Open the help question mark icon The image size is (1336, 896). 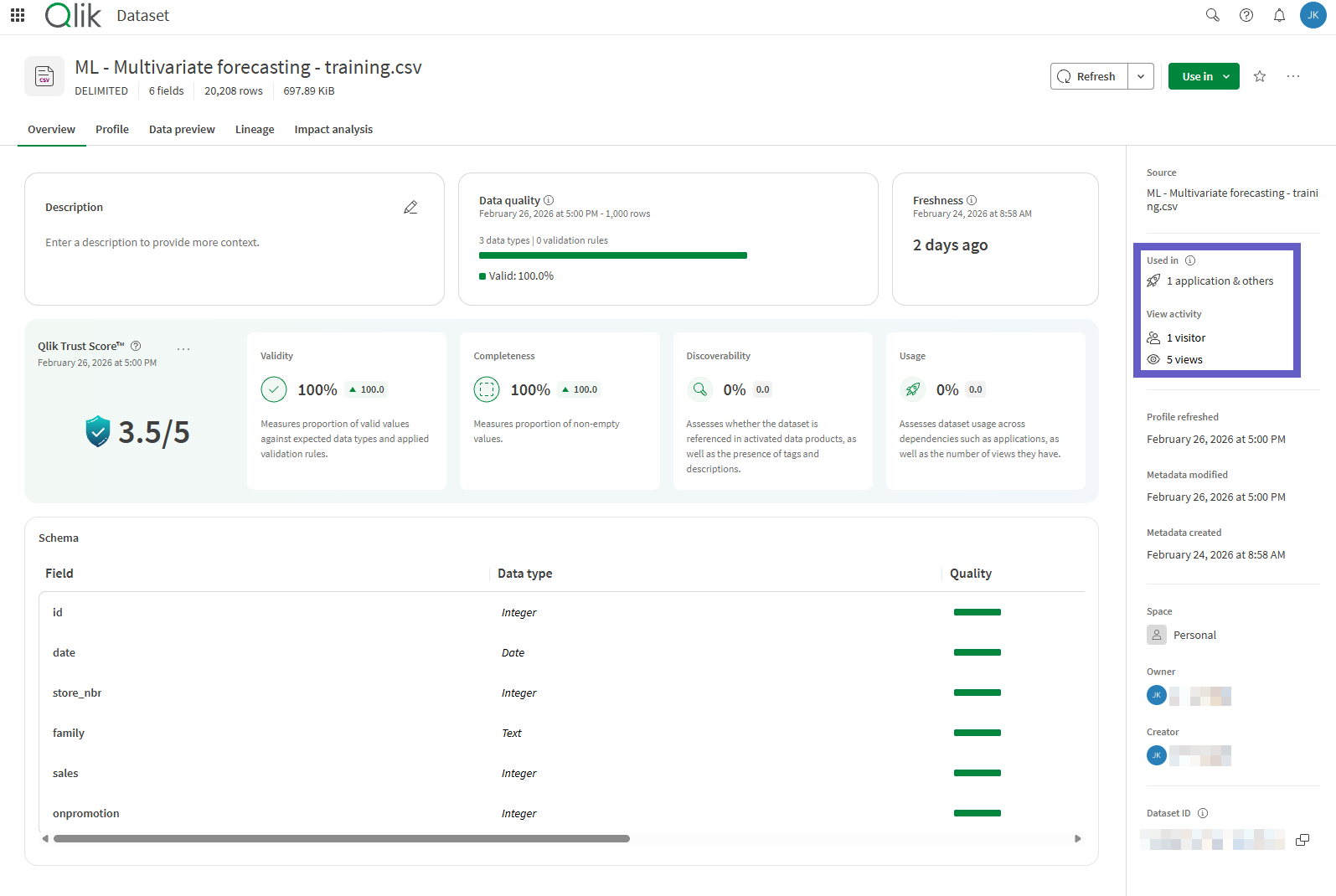[x=1246, y=15]
